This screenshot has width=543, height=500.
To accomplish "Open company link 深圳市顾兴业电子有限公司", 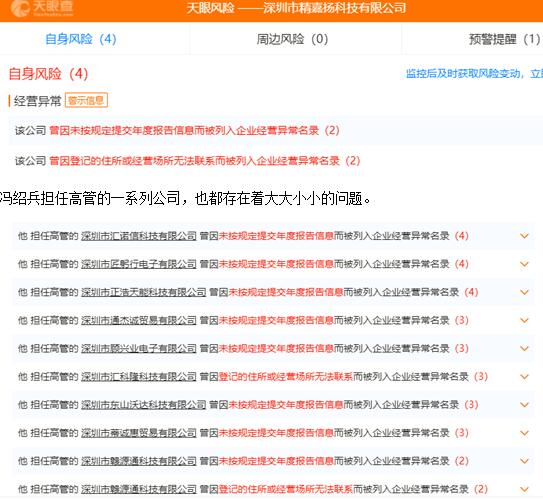I will pyautogui.click(x=139, y=349).
